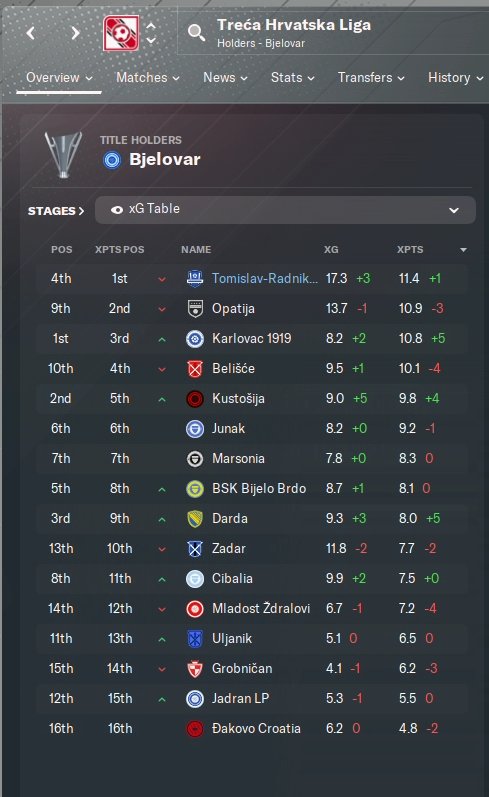Click the Đakovo Croatia club crest
489x797 pixels.
tap(195, 728)
